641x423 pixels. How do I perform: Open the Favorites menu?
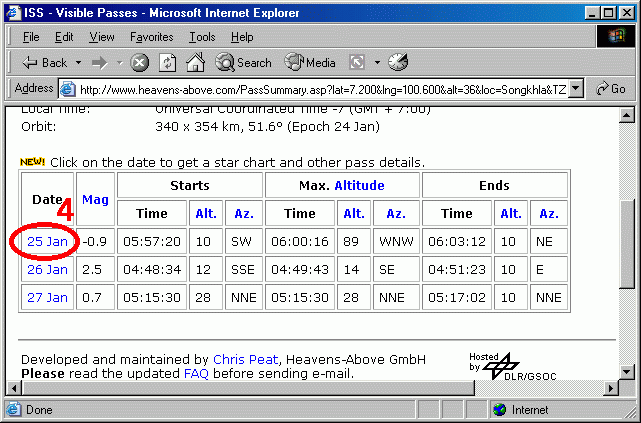click(152, 37)
